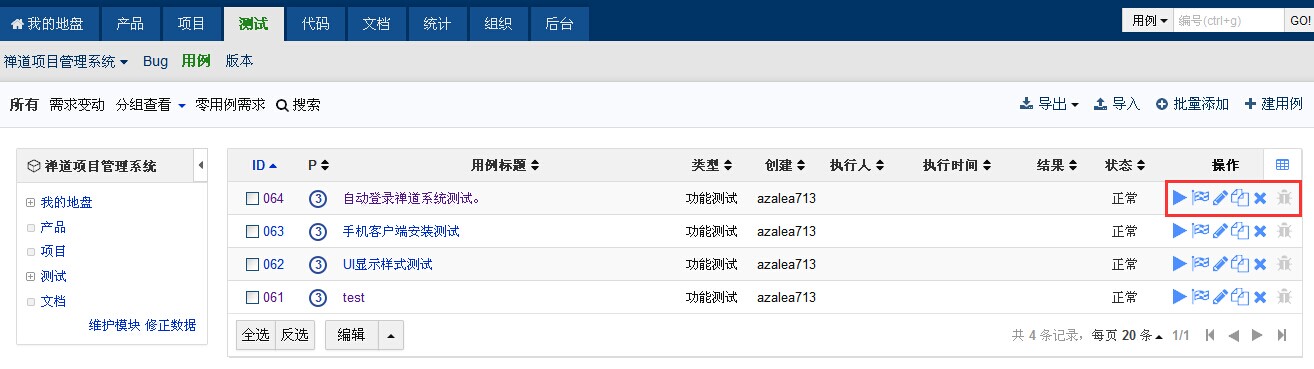Delete case 064 with the X icon
Screen dimensions: 1314x369
1260,198
